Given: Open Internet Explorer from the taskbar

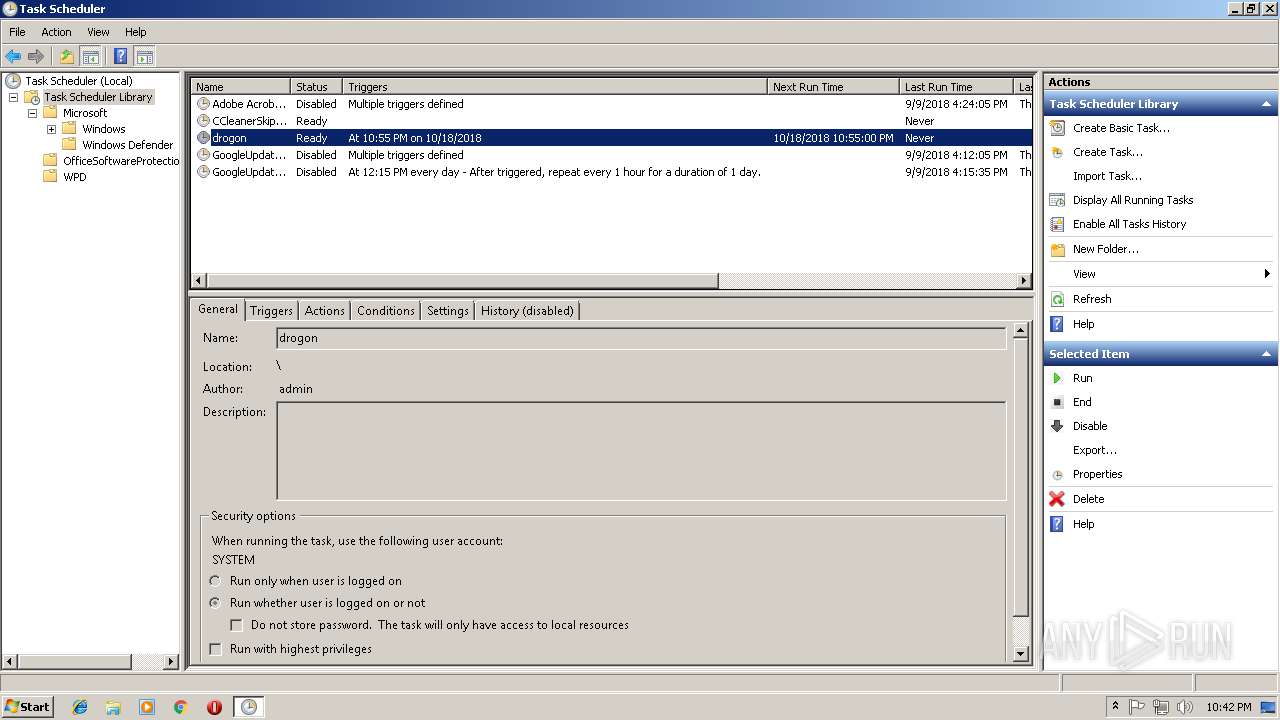Looking at the screenshot, I should point(80,707).
